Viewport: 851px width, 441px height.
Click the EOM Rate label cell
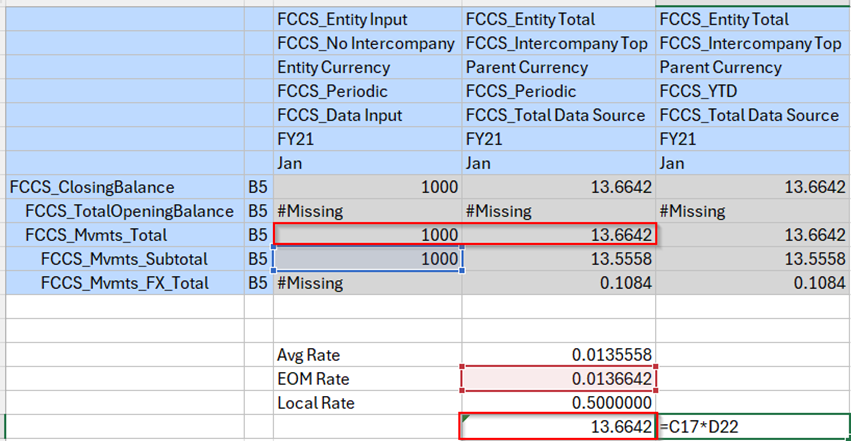(x=367, y=379)
